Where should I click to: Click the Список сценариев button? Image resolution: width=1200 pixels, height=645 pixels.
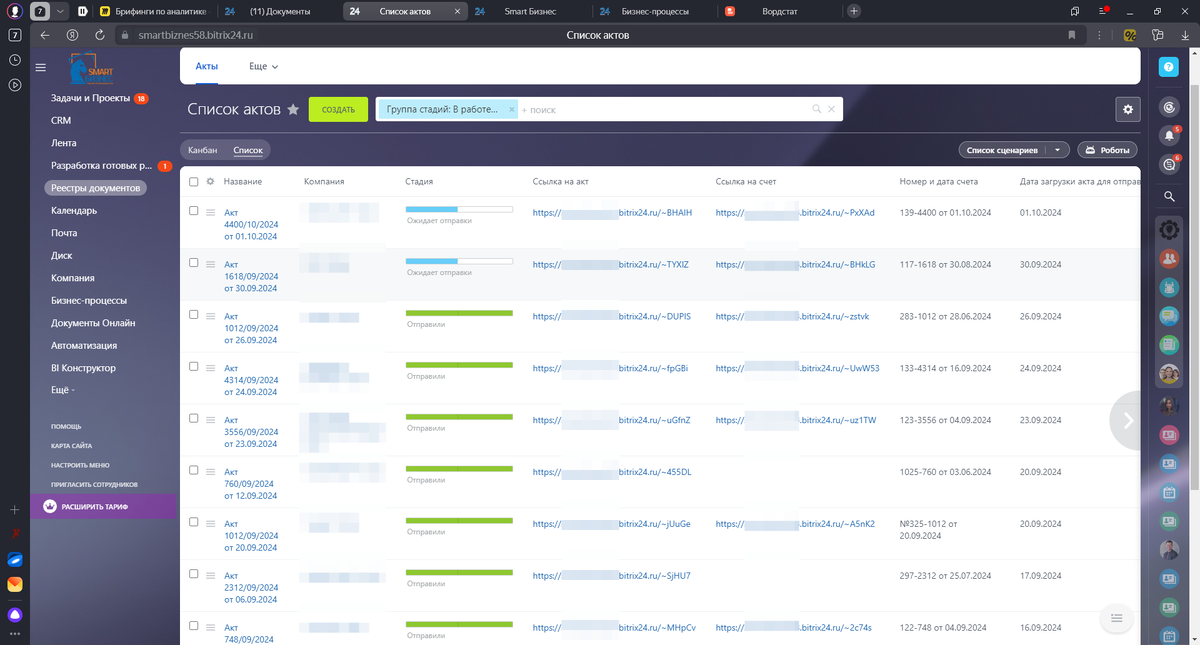click(x=1003, y=150)
